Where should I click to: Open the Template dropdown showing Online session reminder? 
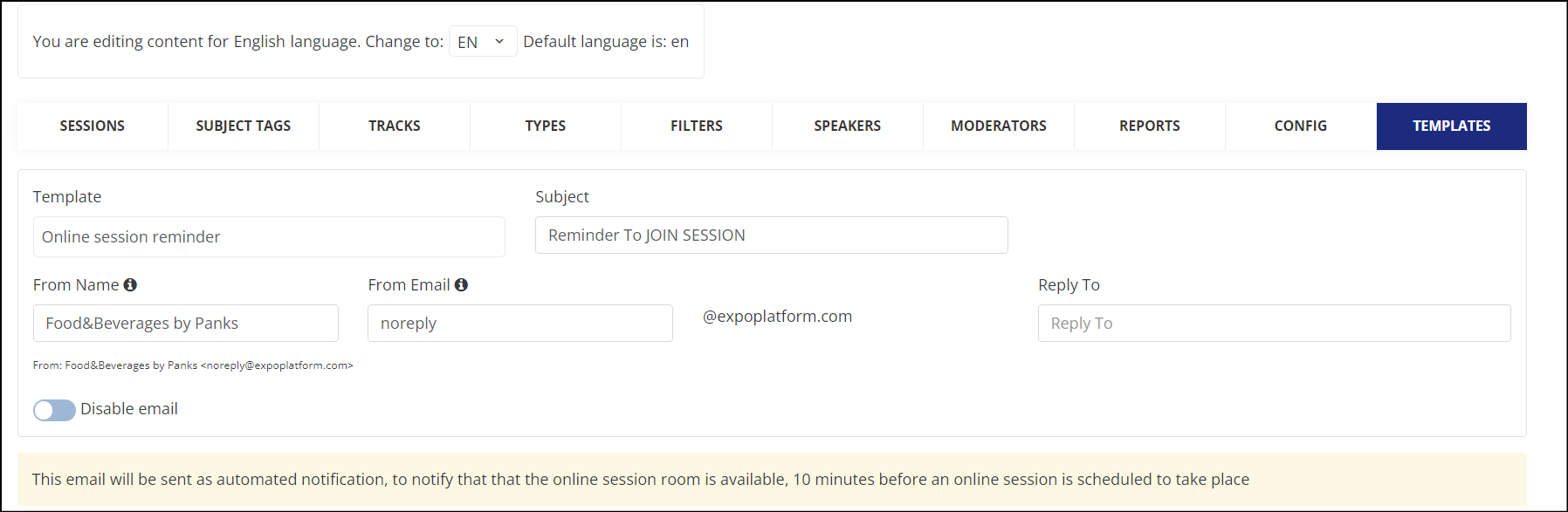click(269, 236)
